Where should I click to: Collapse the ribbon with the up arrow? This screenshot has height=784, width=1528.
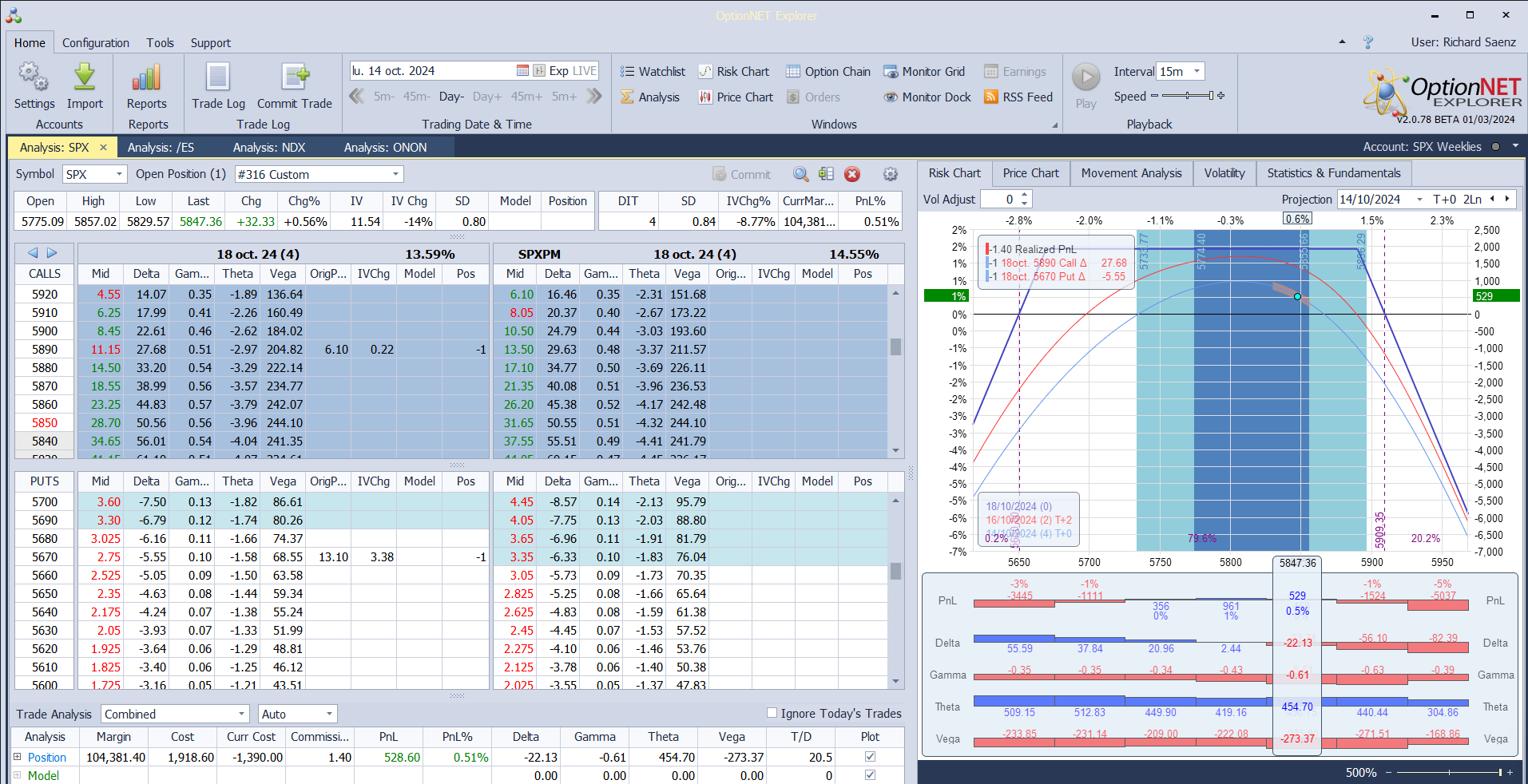click(1342, 42)
